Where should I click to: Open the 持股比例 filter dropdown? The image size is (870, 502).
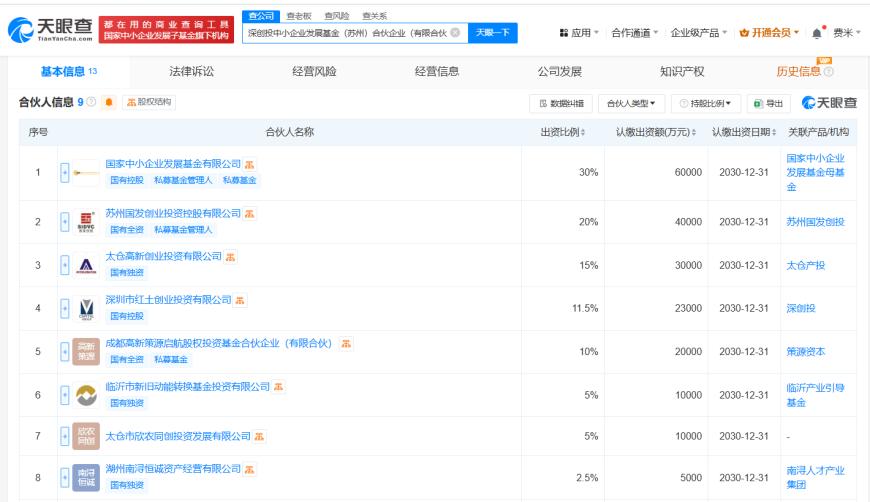706,103
